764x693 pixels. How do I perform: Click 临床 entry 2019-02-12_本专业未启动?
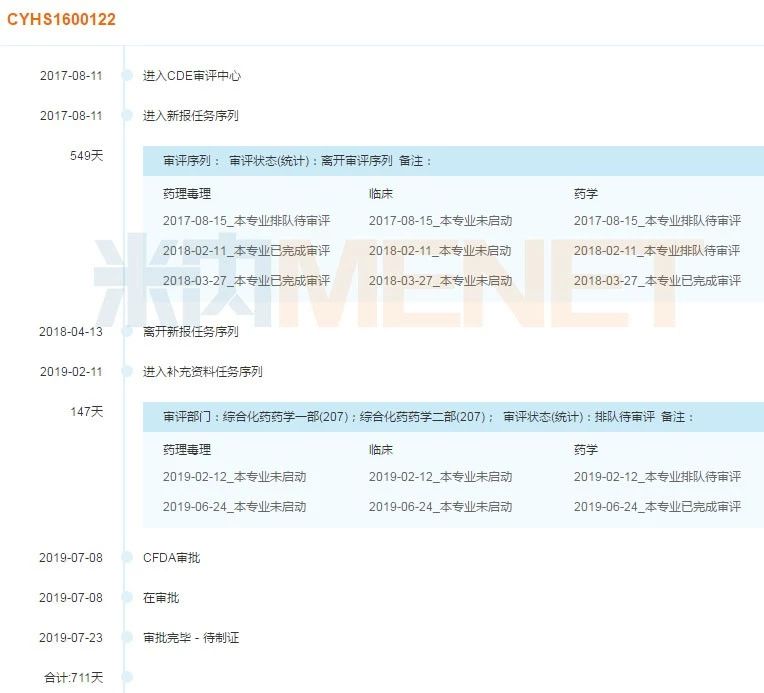click(440, 477)
